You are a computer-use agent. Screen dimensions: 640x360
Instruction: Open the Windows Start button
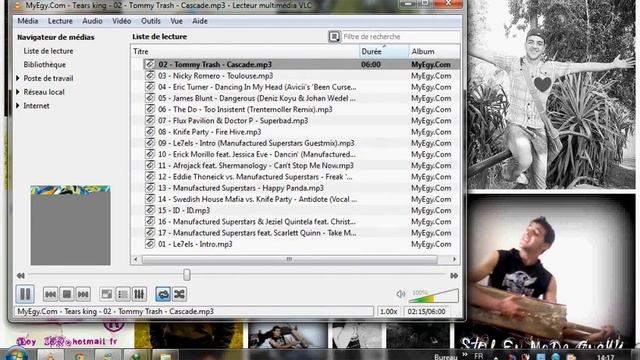[x=16, y=353]
